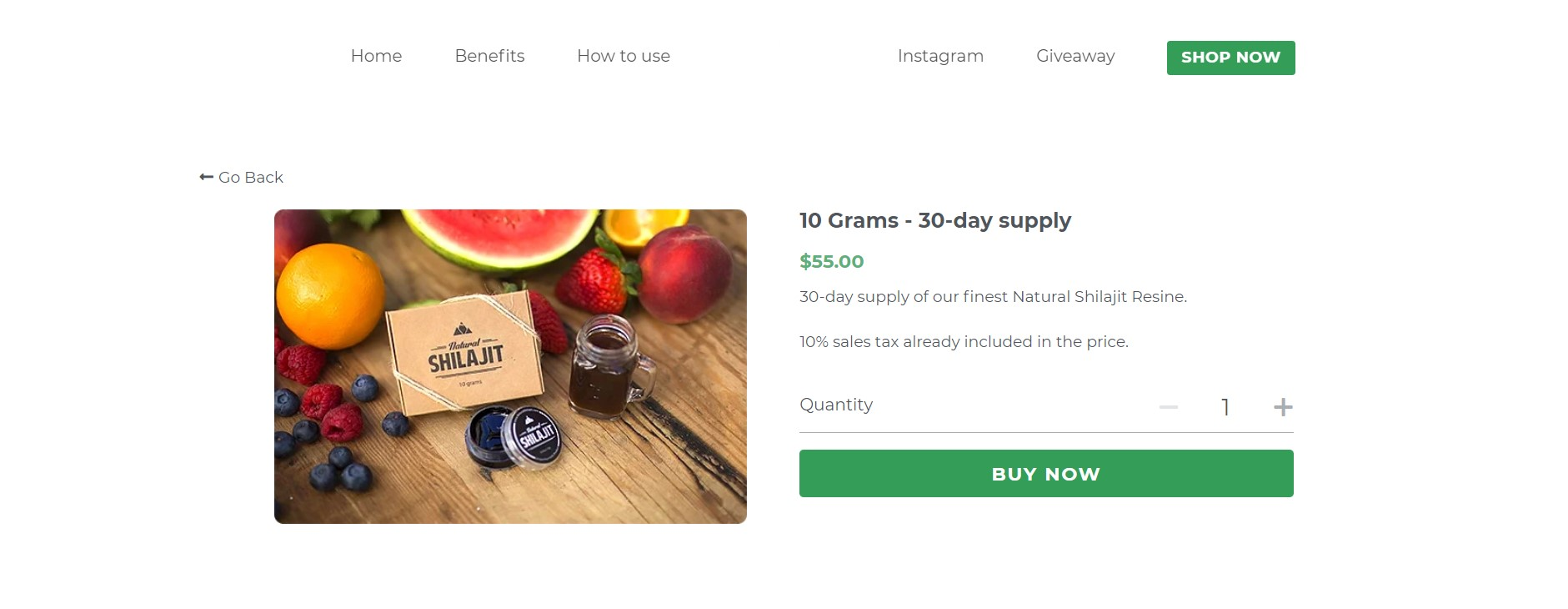The width and height of the screenshot is (1568, 609).
Task: Click inside the quantity value field
Action: pyautogui.click(x=1225, y=407)
